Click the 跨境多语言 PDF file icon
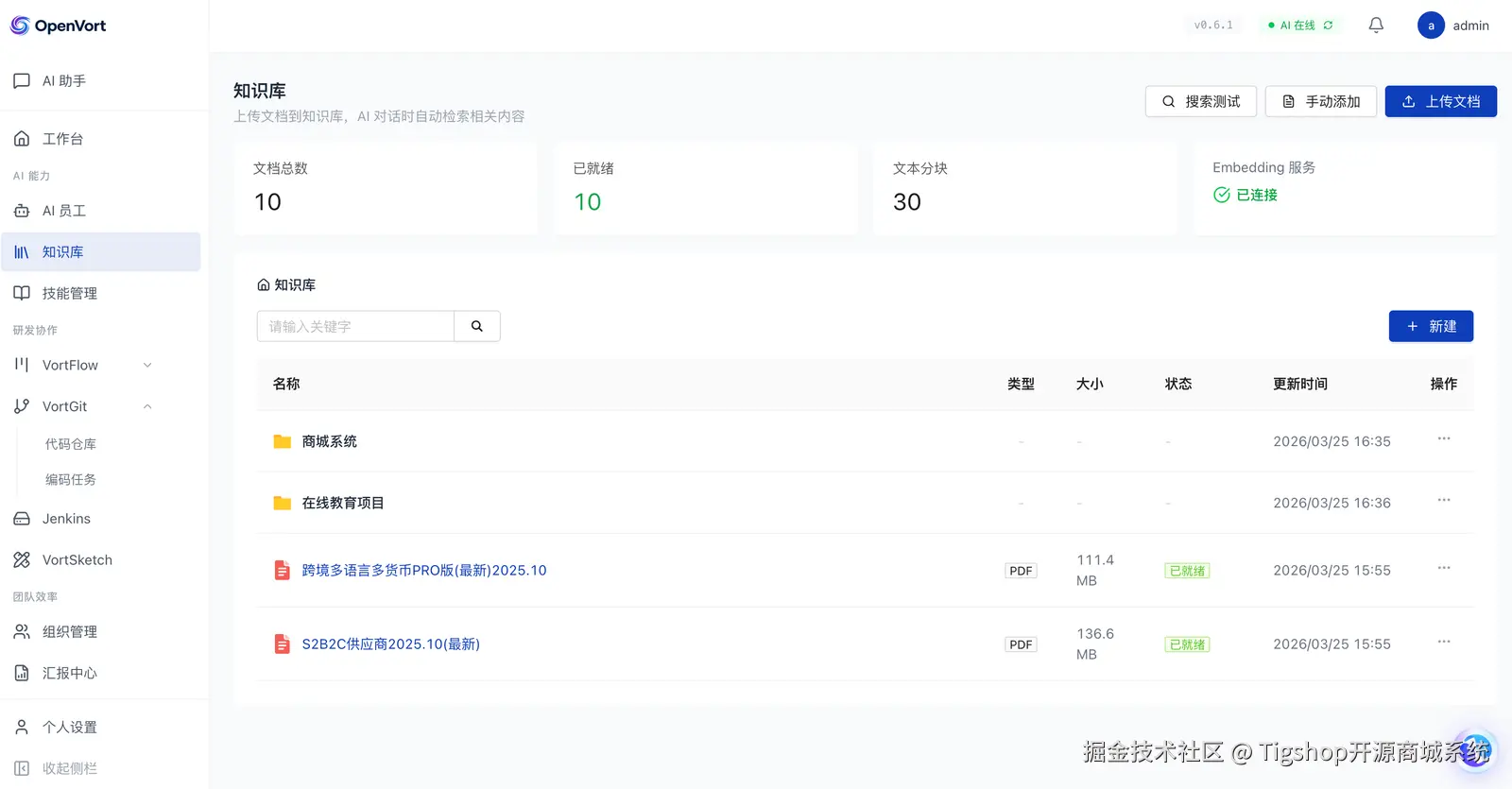 coord(282,570)
